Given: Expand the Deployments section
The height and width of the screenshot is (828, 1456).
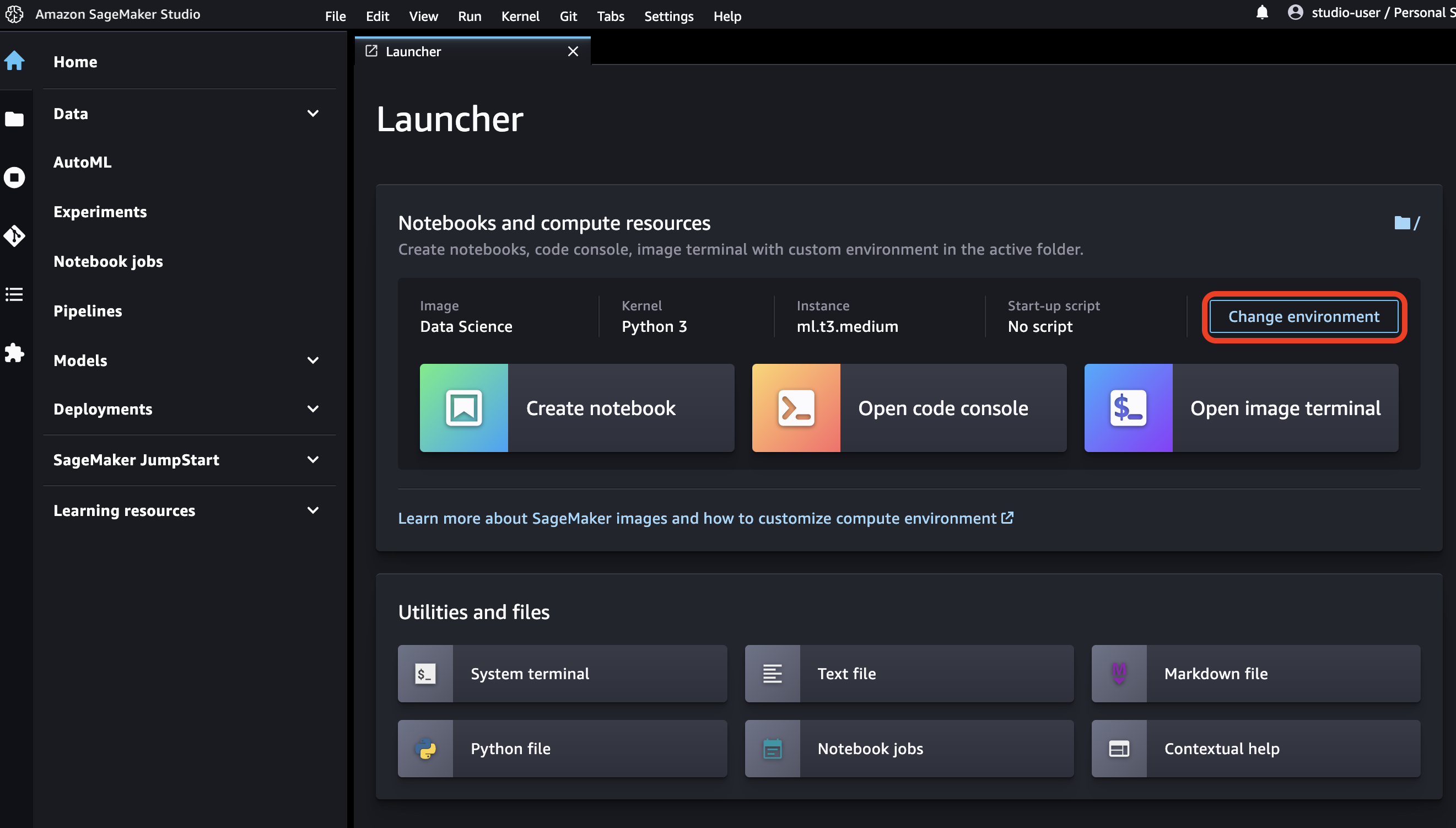Looking at the screenshot, I should tap(312, 410).
